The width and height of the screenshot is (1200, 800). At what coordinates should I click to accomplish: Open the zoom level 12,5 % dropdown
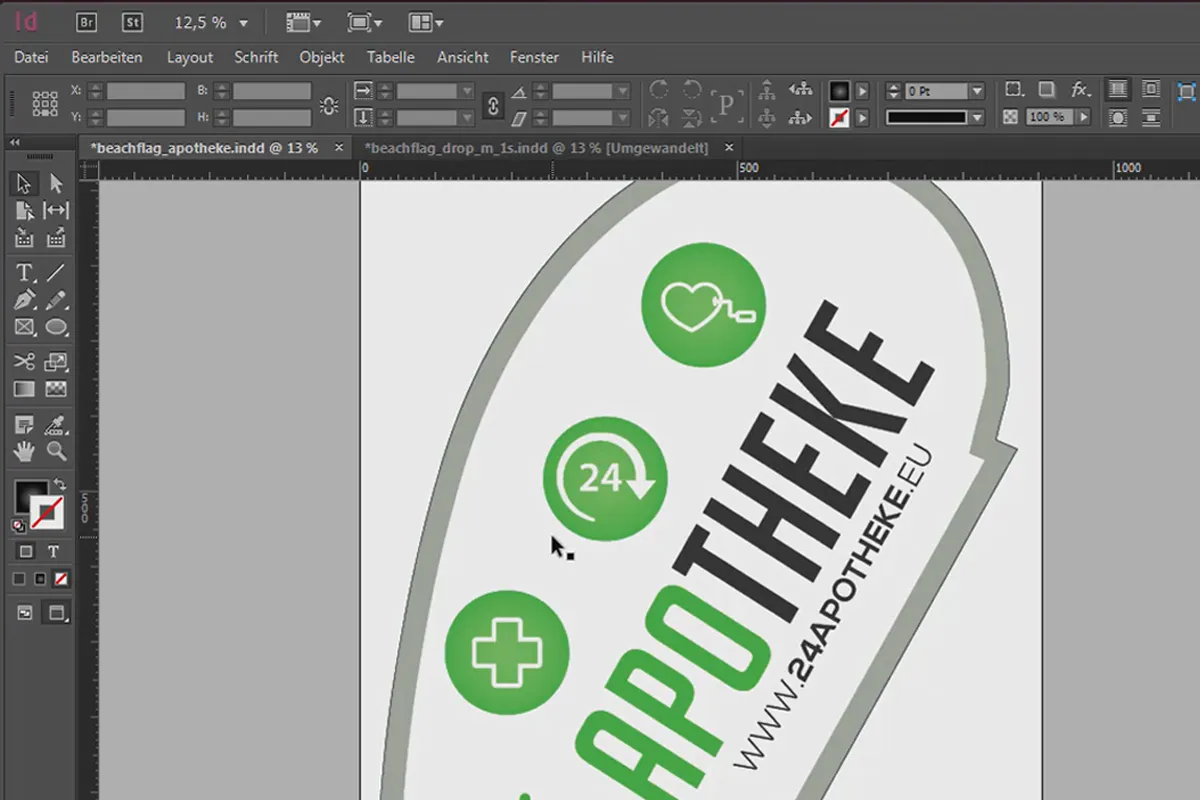tap(243, 22)
